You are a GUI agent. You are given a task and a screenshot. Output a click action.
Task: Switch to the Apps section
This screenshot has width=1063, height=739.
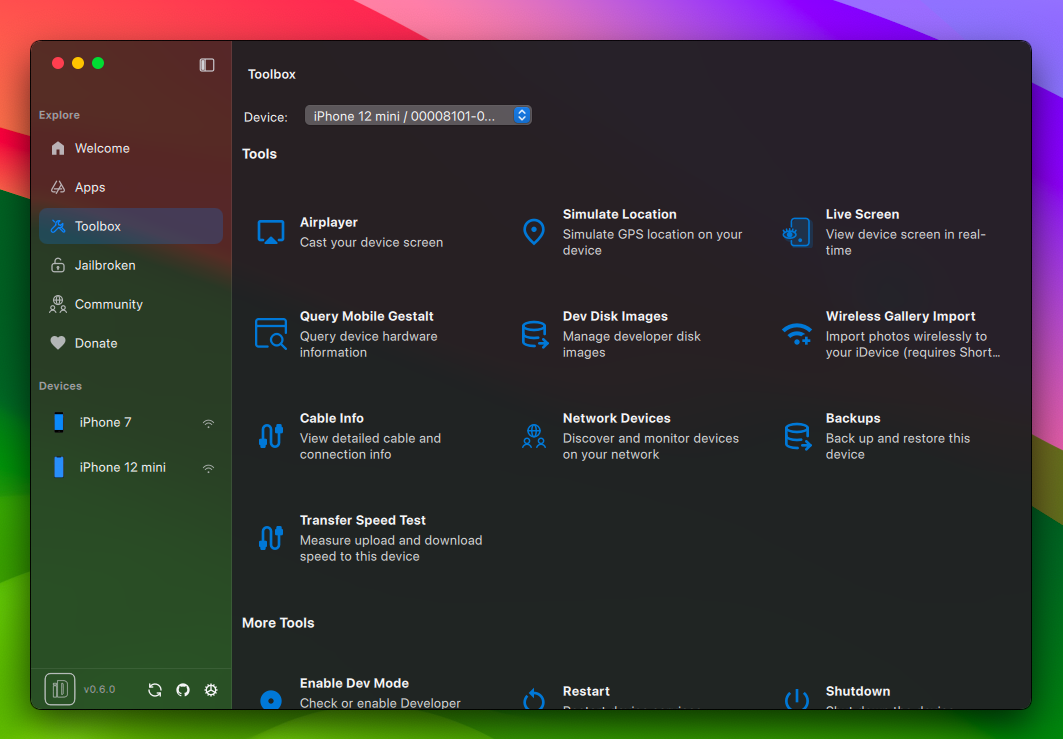point(131,187)
